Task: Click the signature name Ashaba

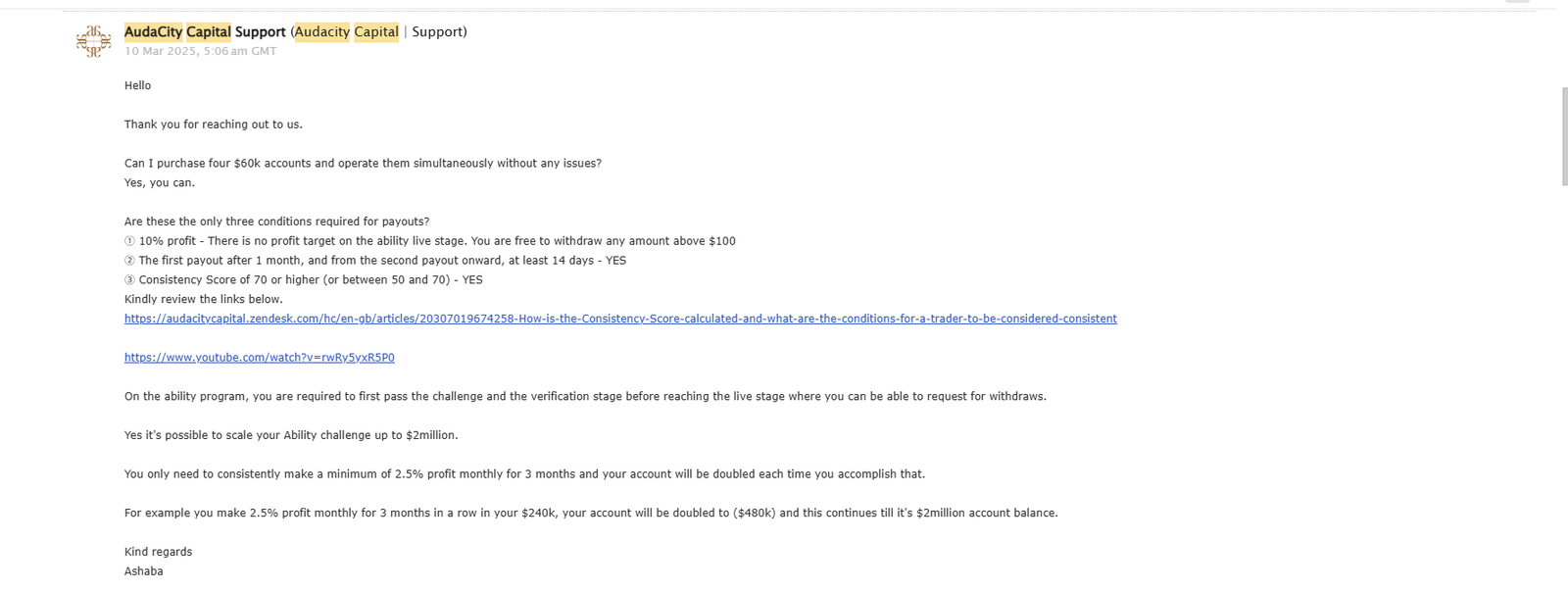Action: point(143,571)
